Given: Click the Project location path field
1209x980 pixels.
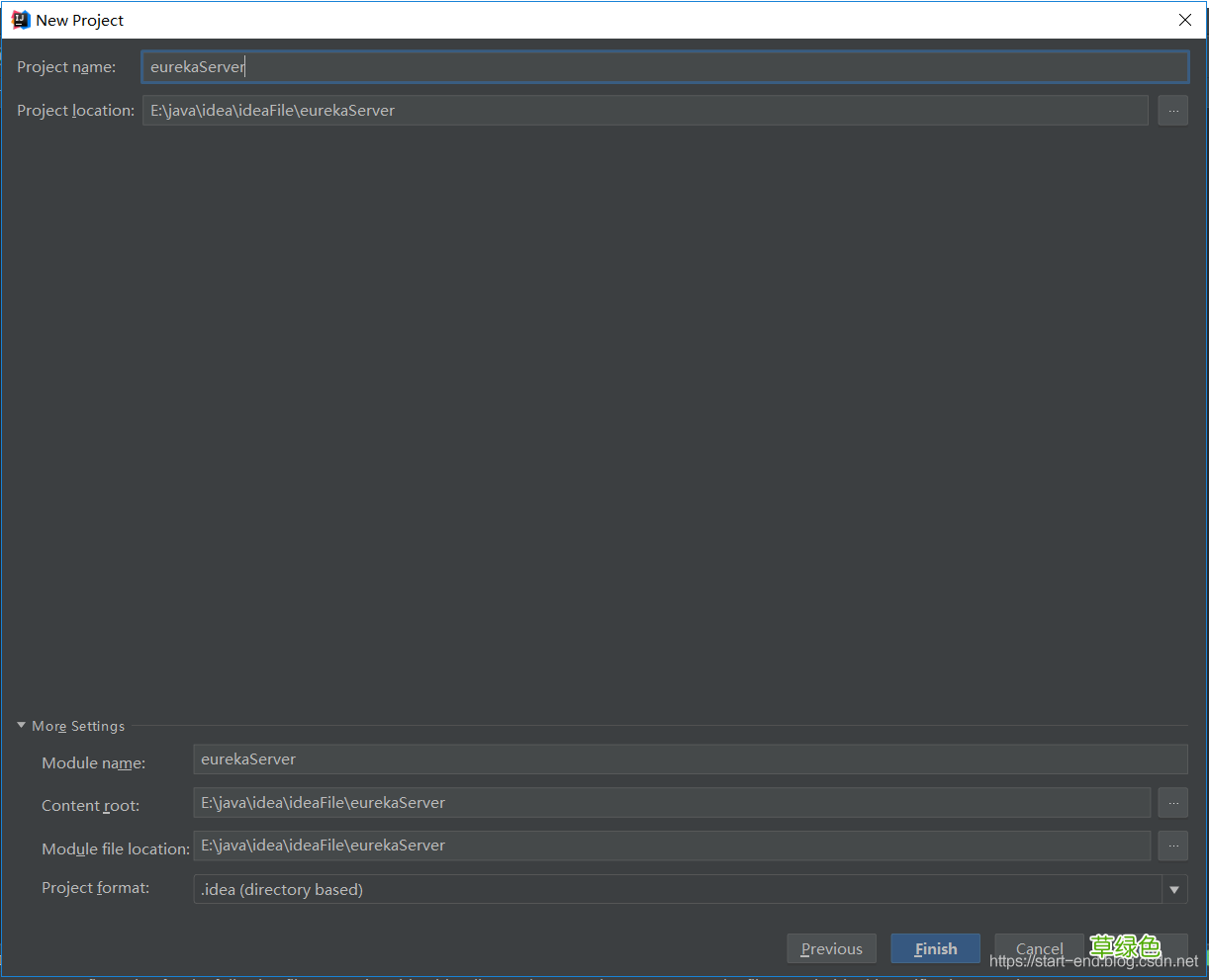Looking at the screenshot, I should (x=645, y=111).
